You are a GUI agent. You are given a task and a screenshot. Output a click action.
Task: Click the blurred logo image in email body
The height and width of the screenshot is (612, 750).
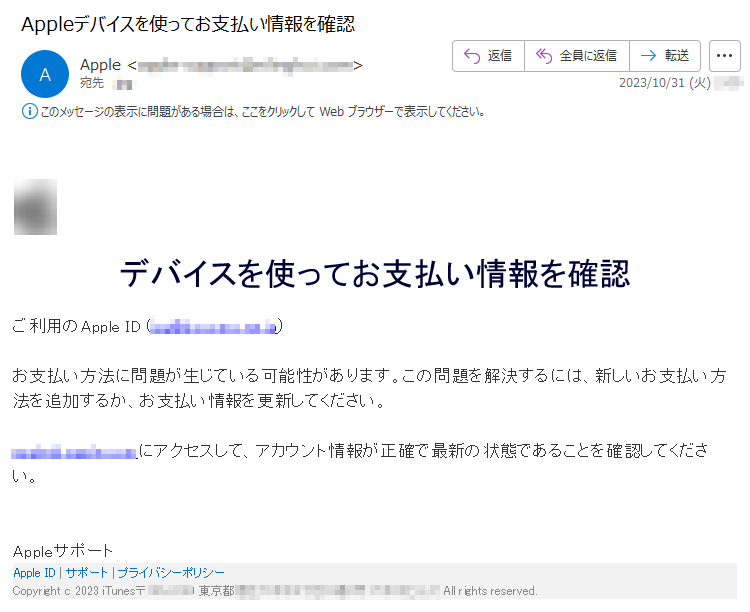[35, 207]
